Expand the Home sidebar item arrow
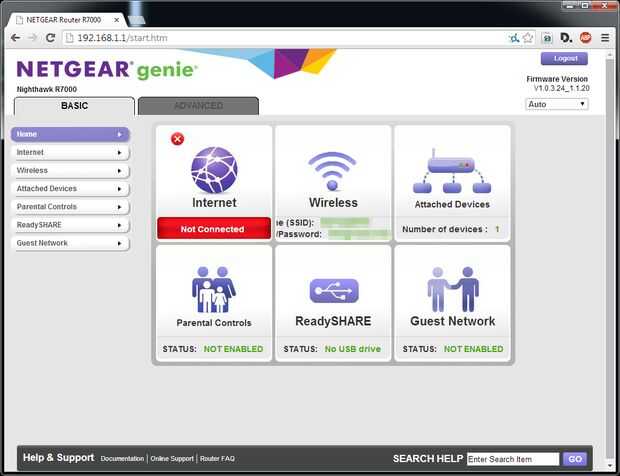This screenshot has width=620, height=476. (x=120, y=134)
